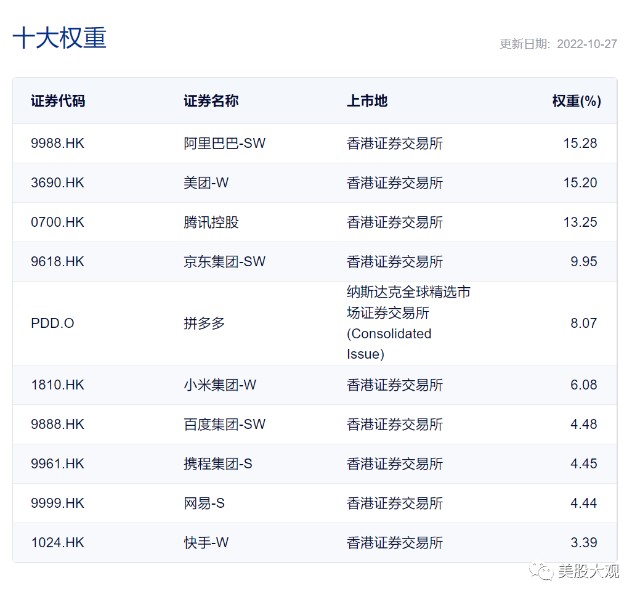Select code 9988.HK
The width and height of the screenshot is (640, 599).
click(x=58, y=143)
